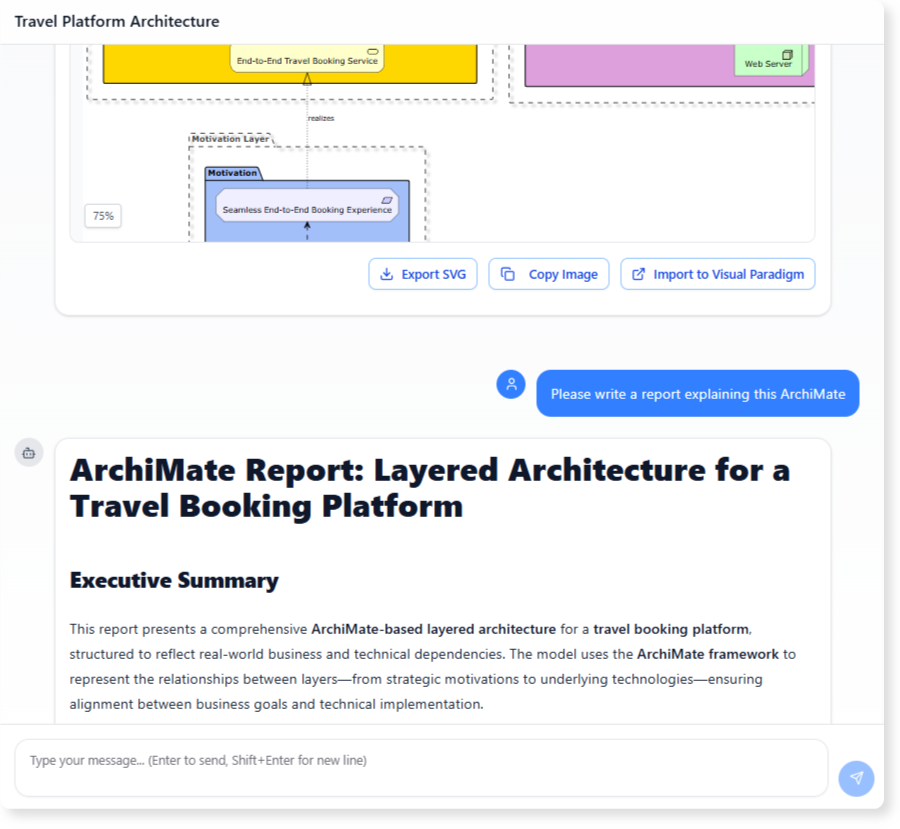Click the Copy Image button
The width and height of the screenshot is (900, 829).
pos(548,274)
